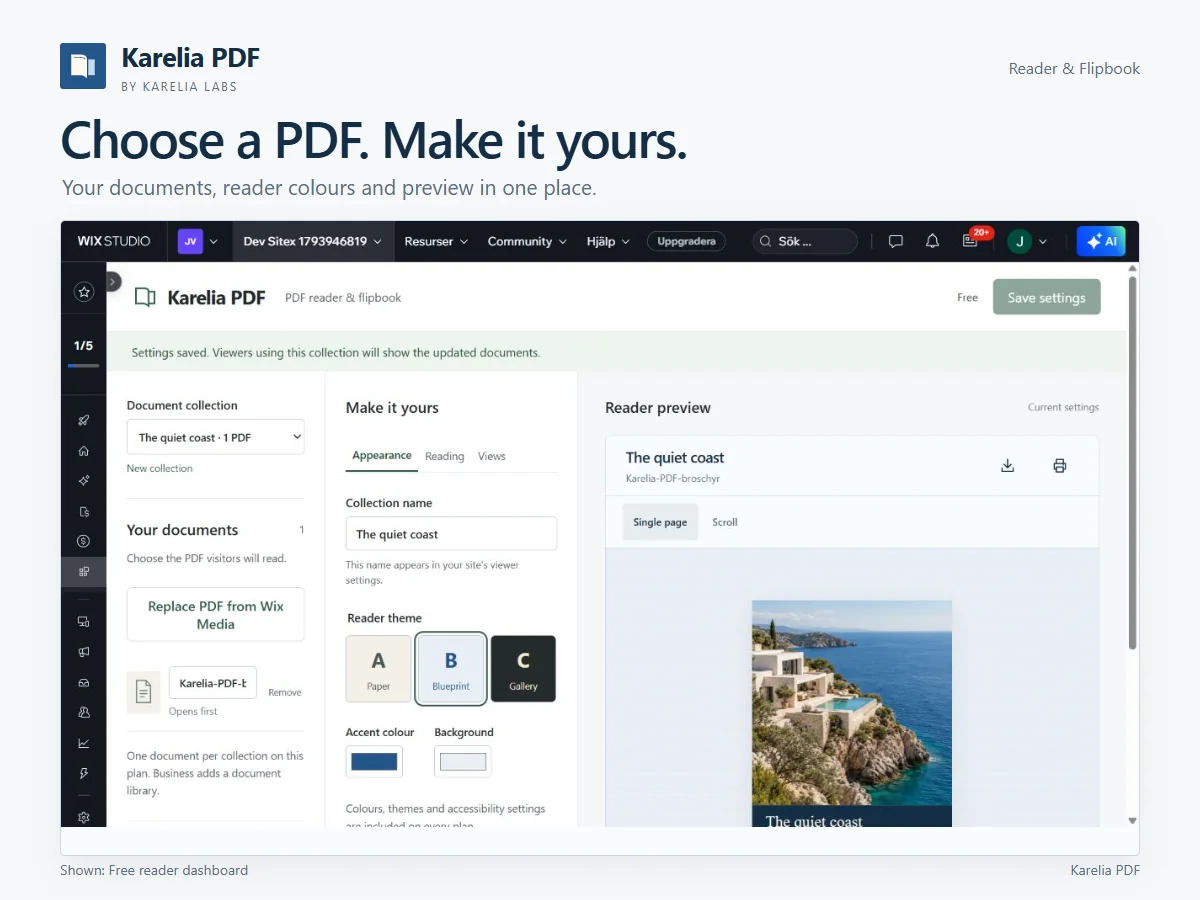
Task: Go to the home icon in sidebar
Action: point(84,451)
